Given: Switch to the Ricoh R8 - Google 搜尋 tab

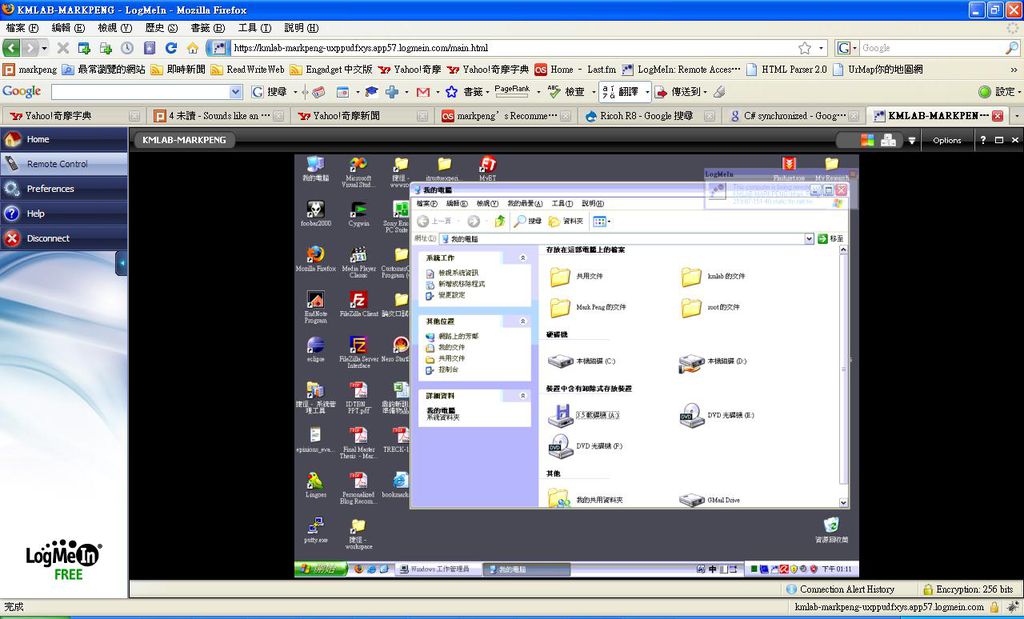Looking at the screenshot, I should coord(649,116).
